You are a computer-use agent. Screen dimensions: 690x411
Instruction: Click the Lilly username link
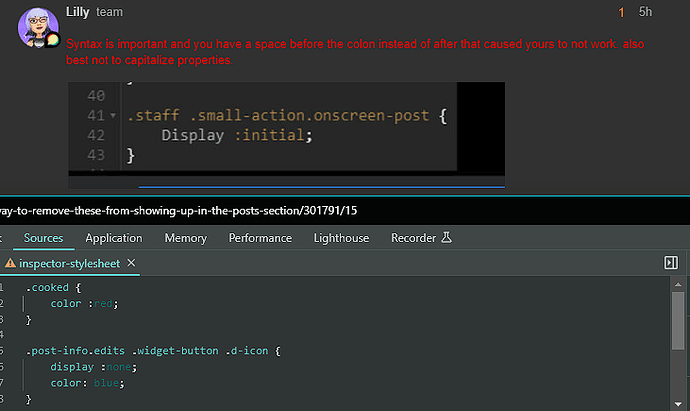(x=77, y=12)
